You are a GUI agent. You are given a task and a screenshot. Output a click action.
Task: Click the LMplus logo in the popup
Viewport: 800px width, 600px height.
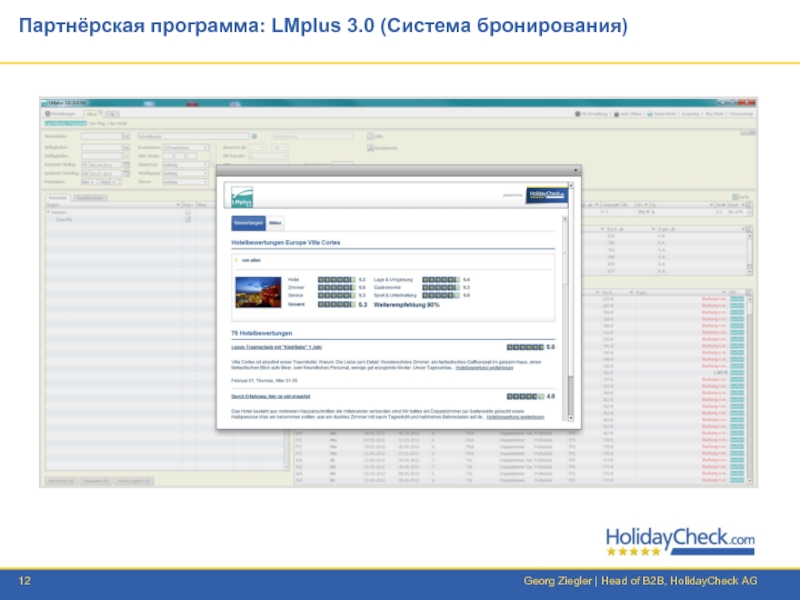pyautogui.click(x=242, y=197)
